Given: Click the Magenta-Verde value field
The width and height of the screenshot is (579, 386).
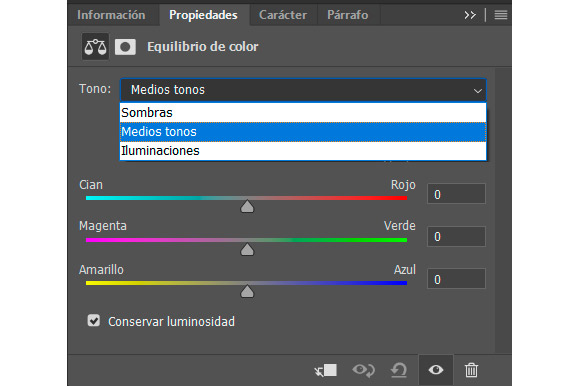Looking at the screenshot, I should coord(456,236).
